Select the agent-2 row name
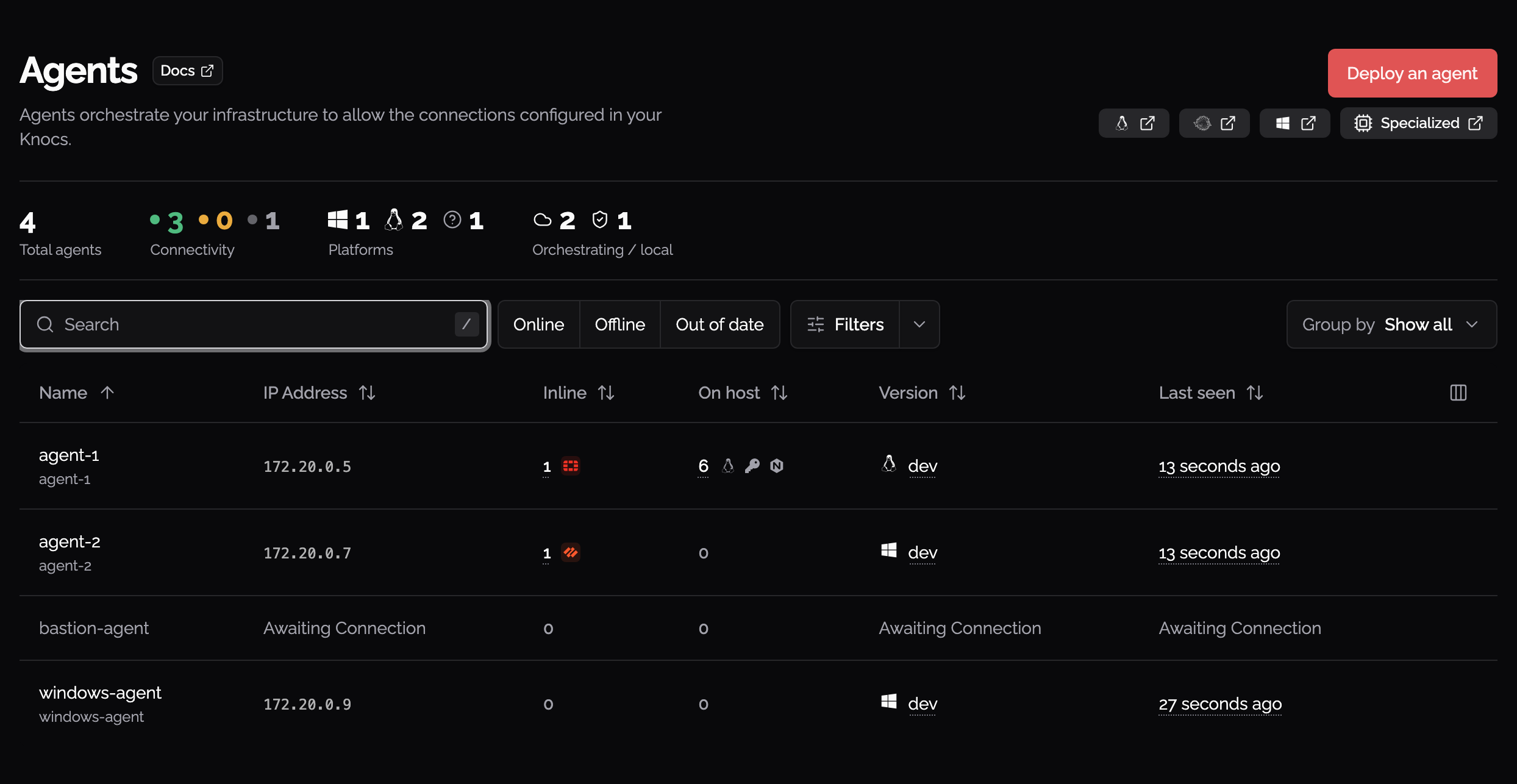 pyautogui.click(x=70, y=541)
